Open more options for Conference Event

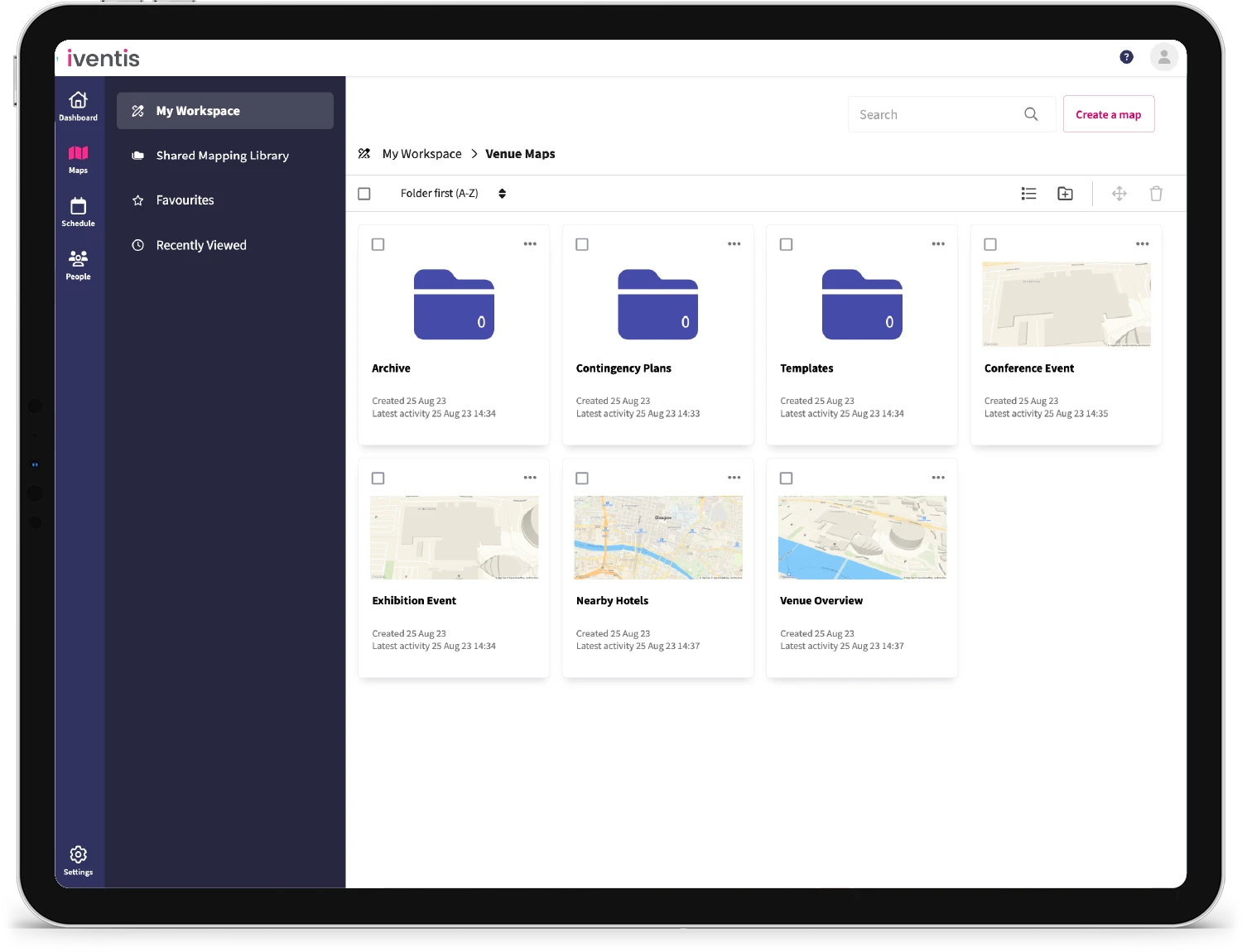pyautogui.click(x=1142, y=244)
